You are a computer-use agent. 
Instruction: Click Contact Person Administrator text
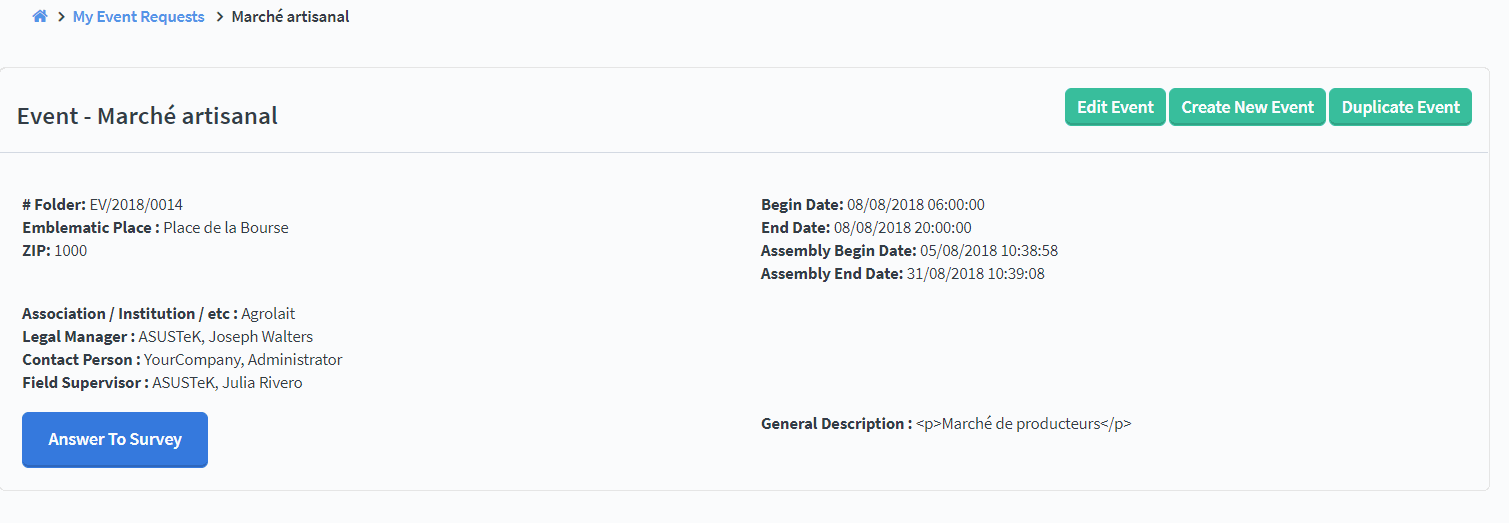coord(243,360)
